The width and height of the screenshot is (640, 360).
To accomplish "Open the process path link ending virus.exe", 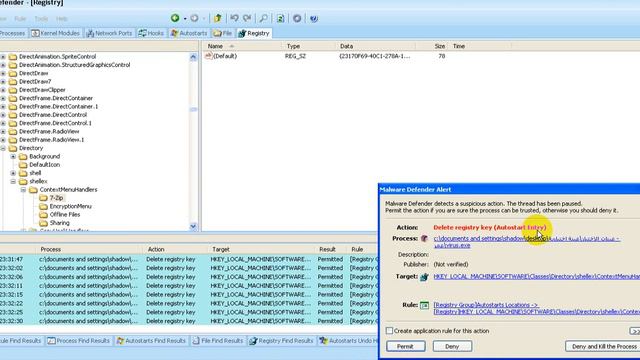I will click(x=527, y=242).
